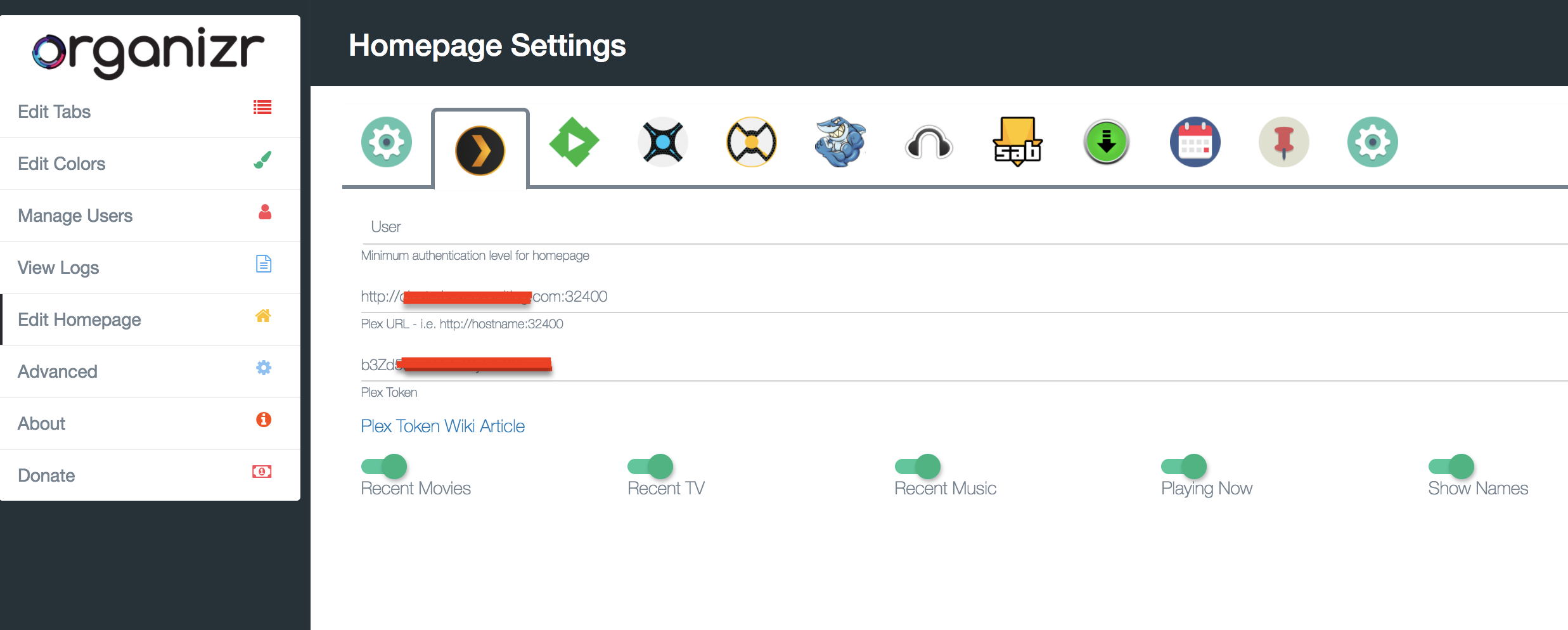Click Donate in the sidebar
Screen dimensions: 1568x630
[x=46, y=475]
